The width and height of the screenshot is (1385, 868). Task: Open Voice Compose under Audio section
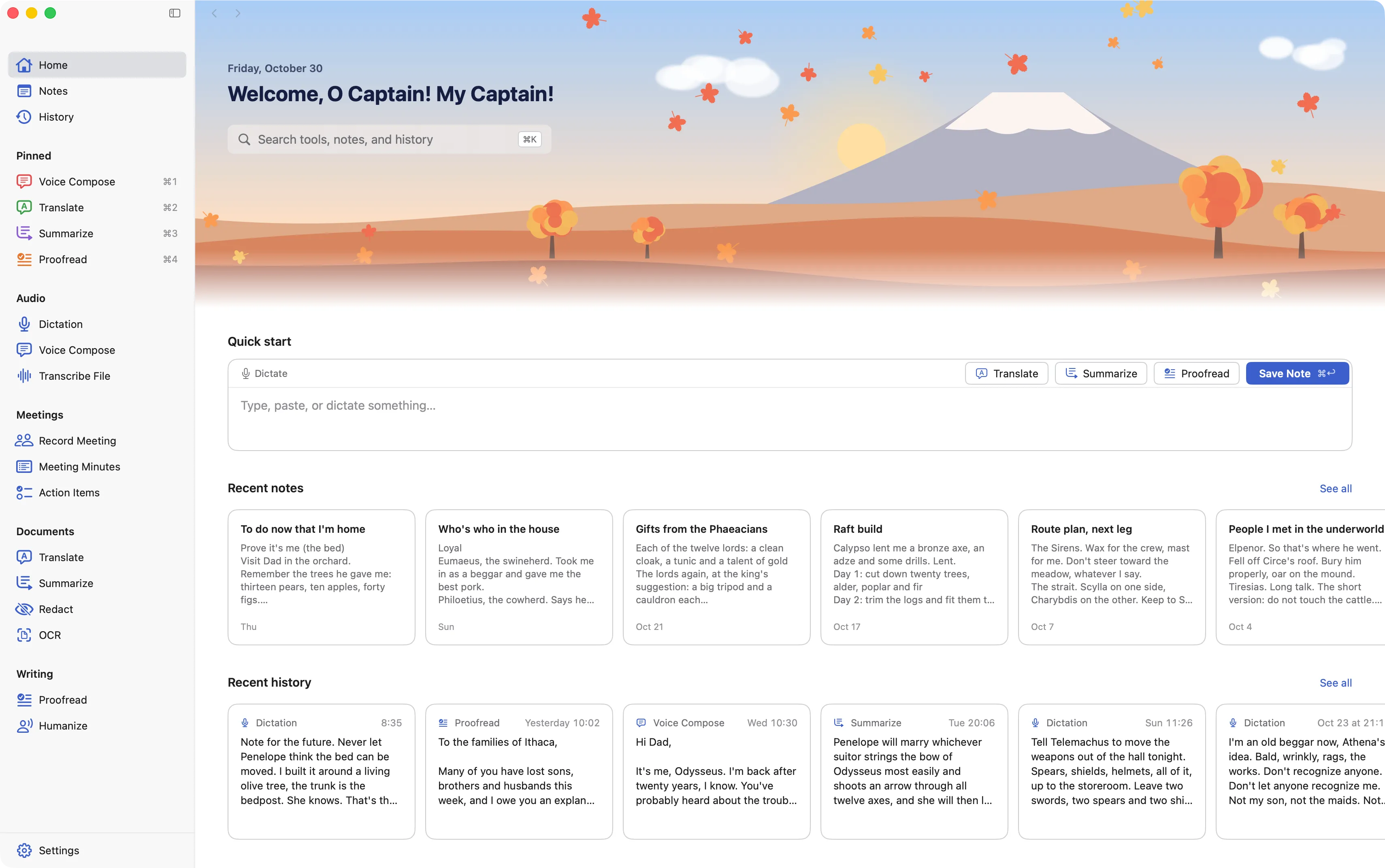pos(97,350)
